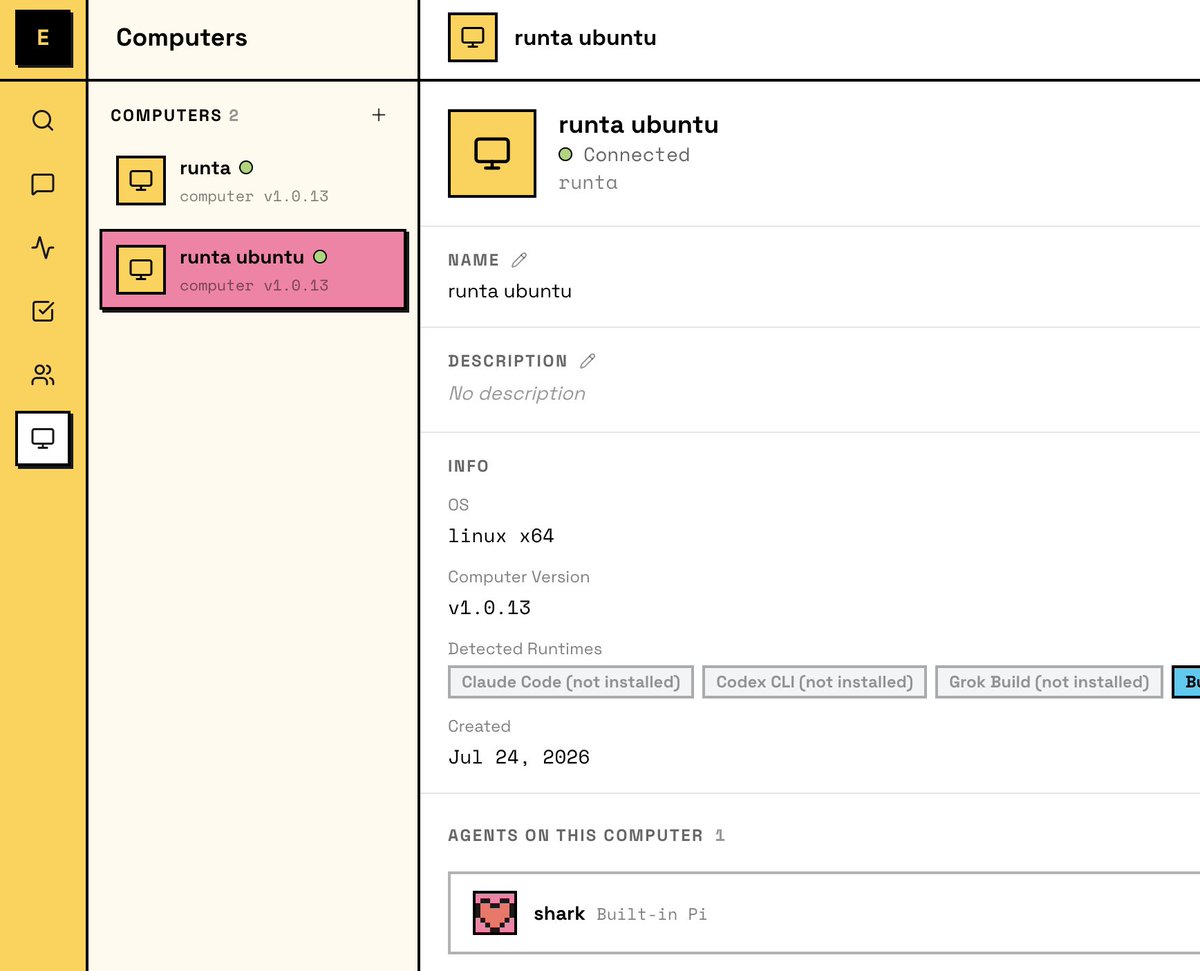Click the 'AGENTS ON THIS COMPUTER 1' heading
Image resolution: width=1200 pixels, height=971 pixels.
(587, 835)
